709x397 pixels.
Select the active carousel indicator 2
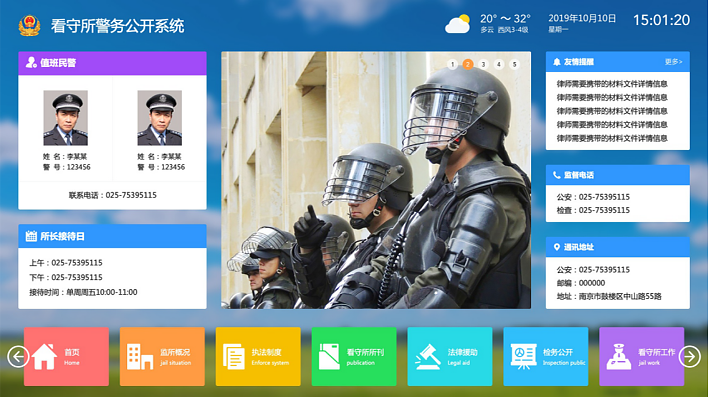pos(468,64)
